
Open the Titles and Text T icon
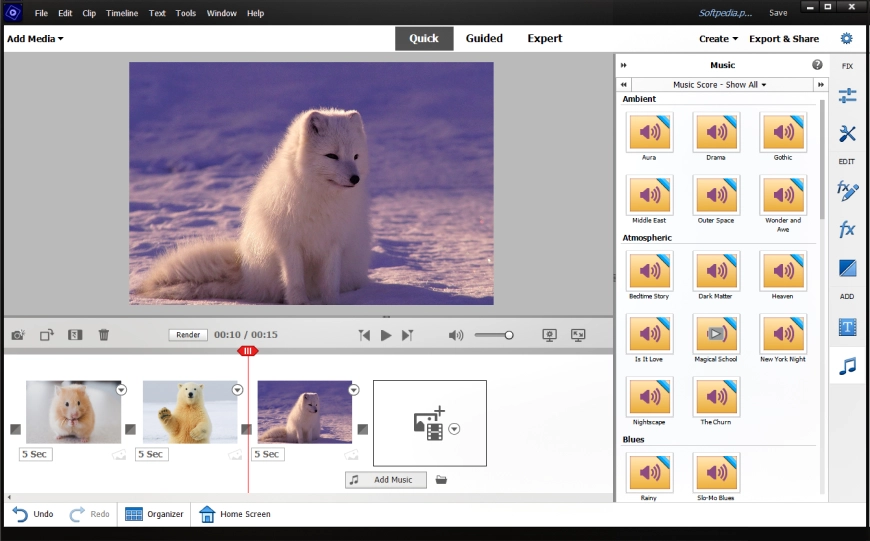[847, 327]
